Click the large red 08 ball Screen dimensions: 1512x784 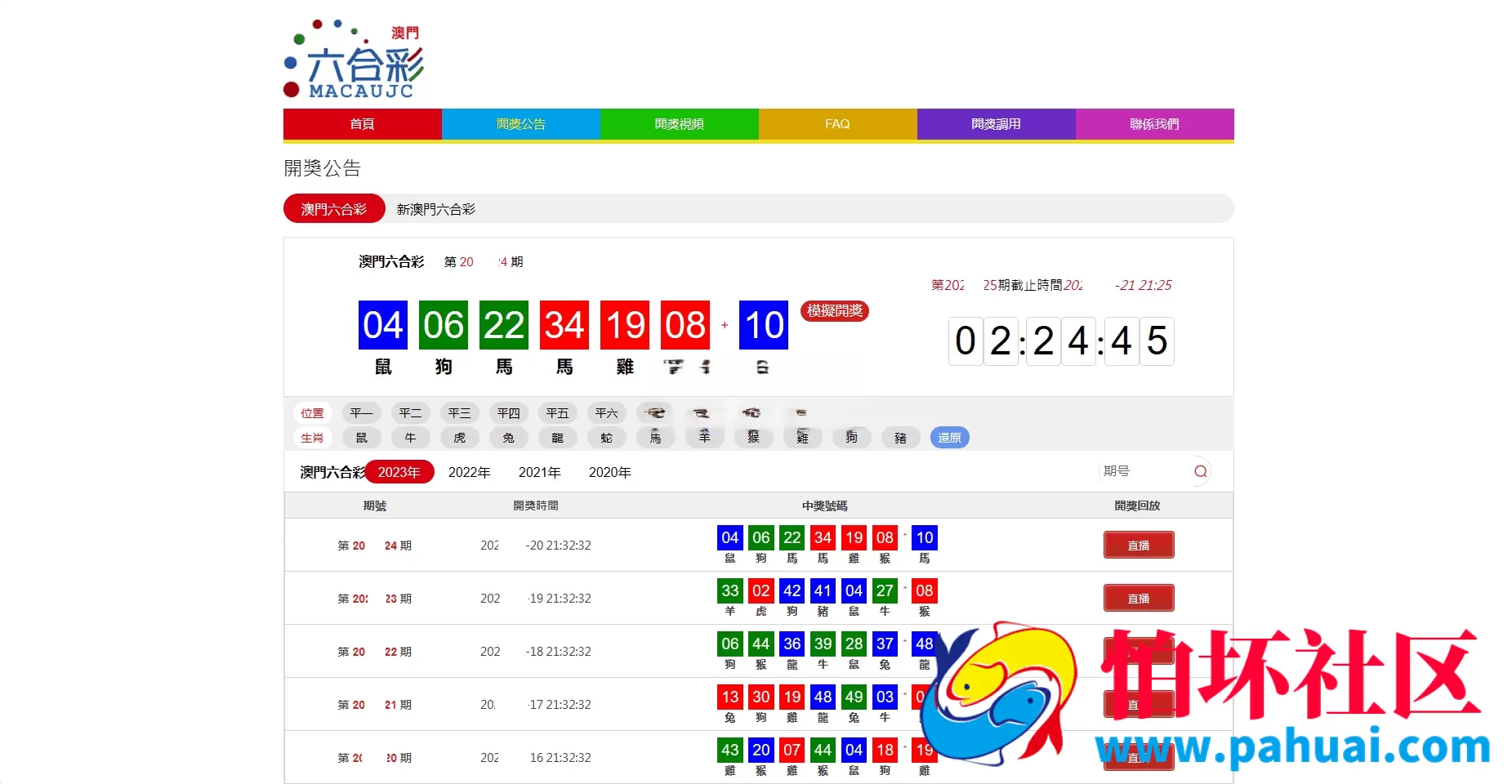point(685,325)
